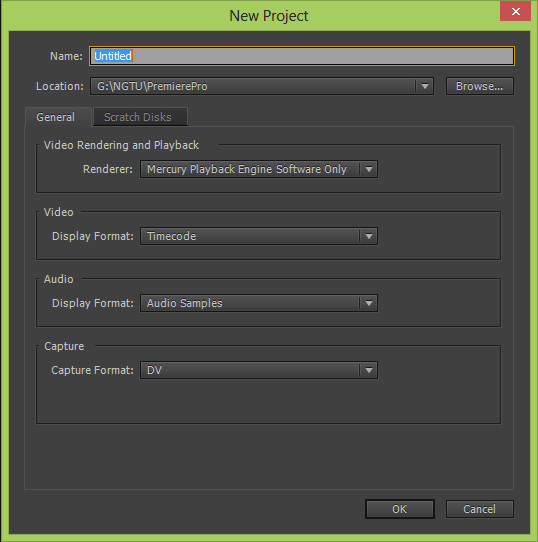This screenshot has width=538, height=542.
Task: Select the General tab
Action: 58,117
